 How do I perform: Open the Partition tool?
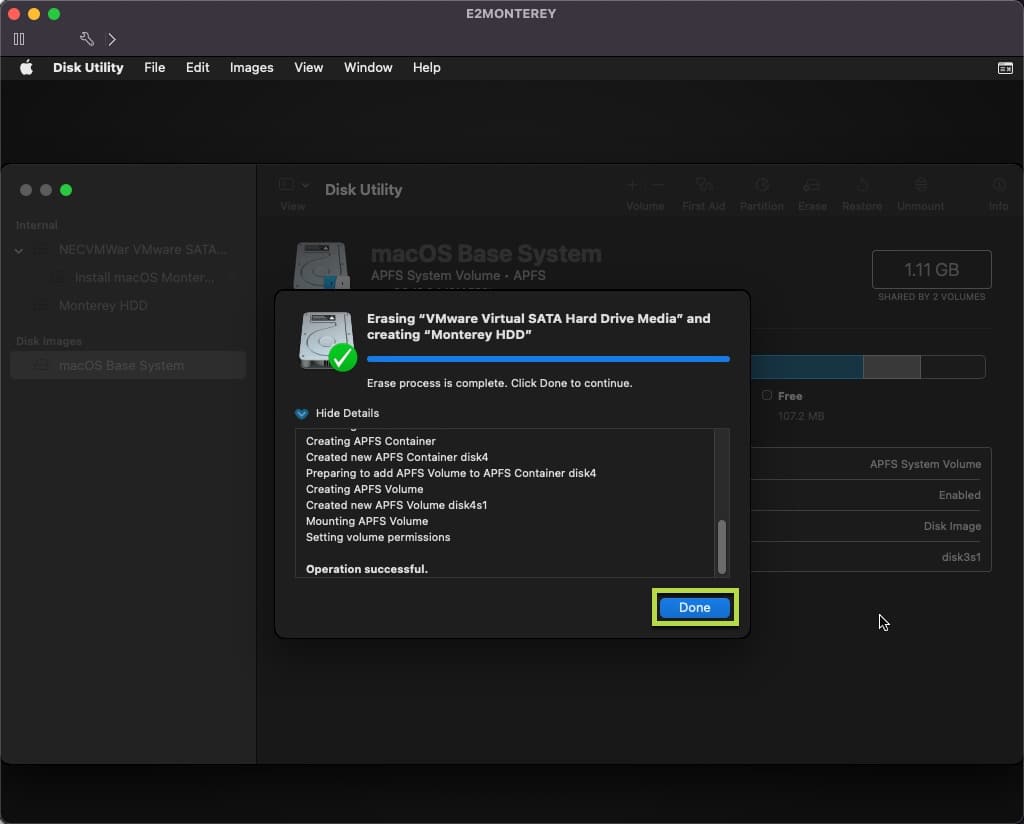[x=761, y=185]
